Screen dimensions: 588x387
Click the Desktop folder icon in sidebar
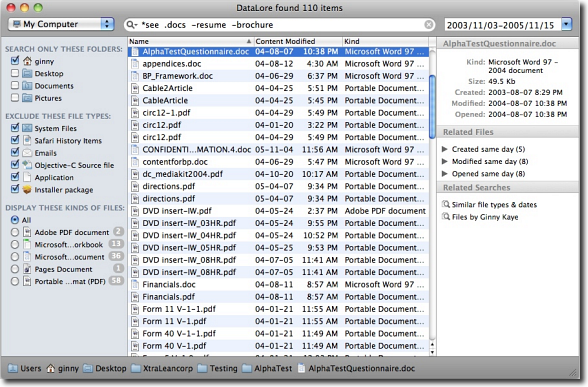(x=27, y=73)
